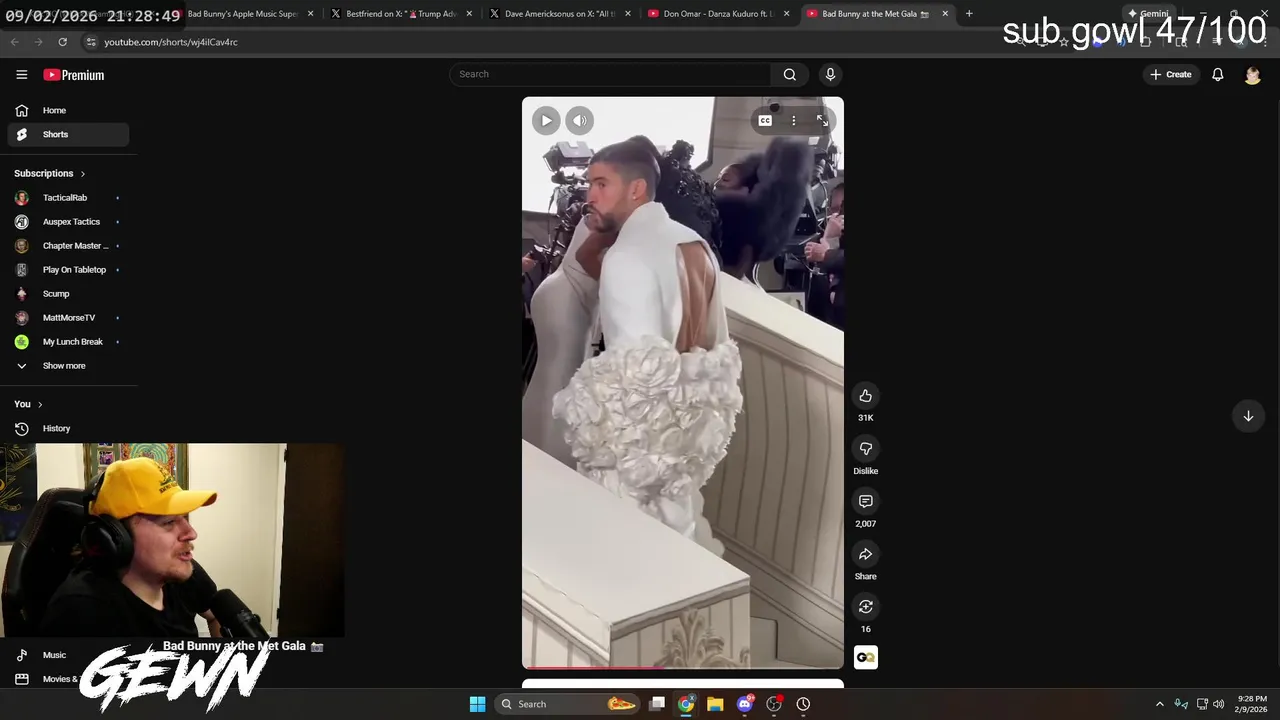Expand the Subscriptions section chevron
The width and height of the screenshot is (1280, 720).
click(x=83, y=174)
